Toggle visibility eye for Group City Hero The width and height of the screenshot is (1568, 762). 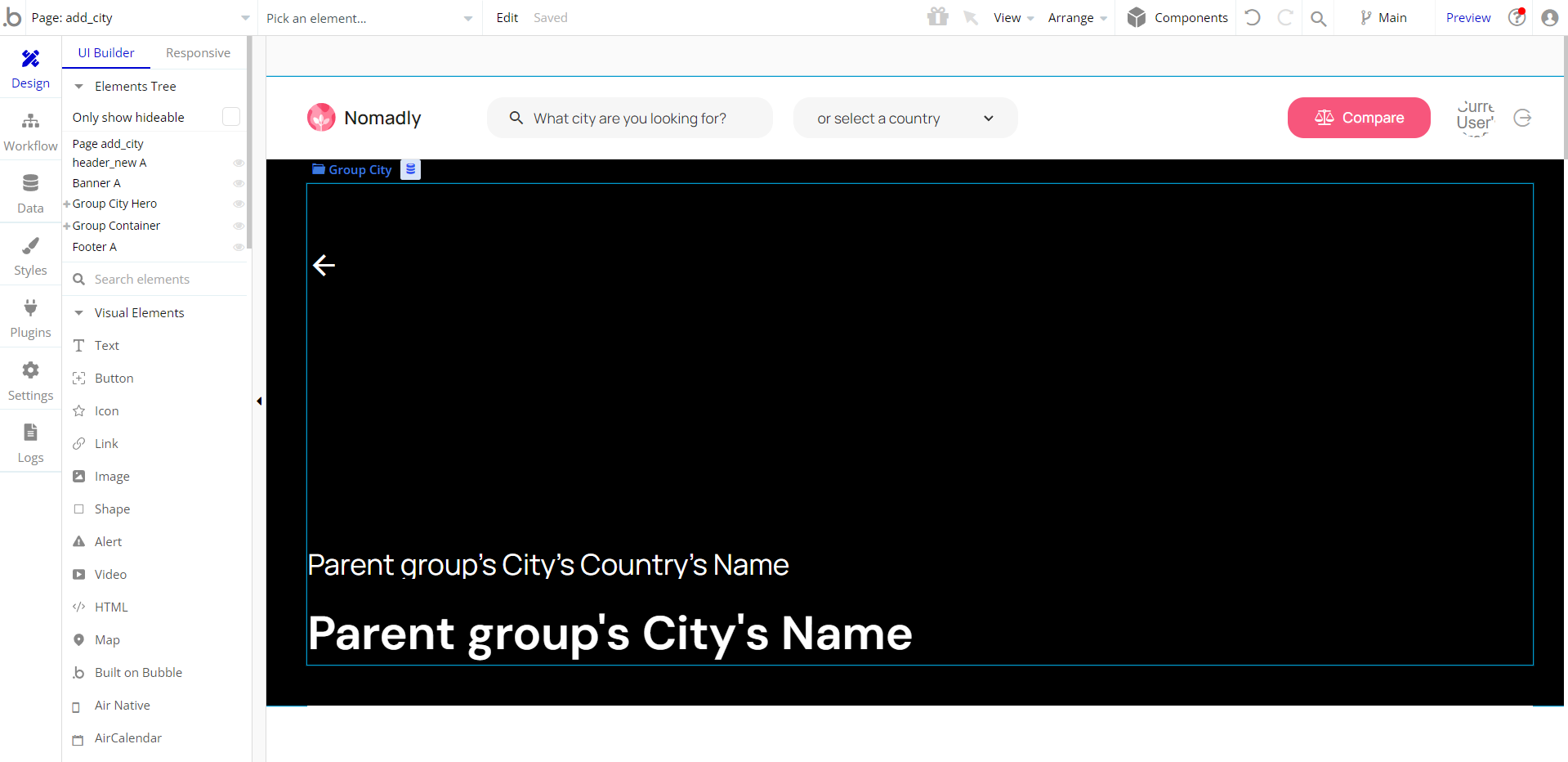coord(239,204)
